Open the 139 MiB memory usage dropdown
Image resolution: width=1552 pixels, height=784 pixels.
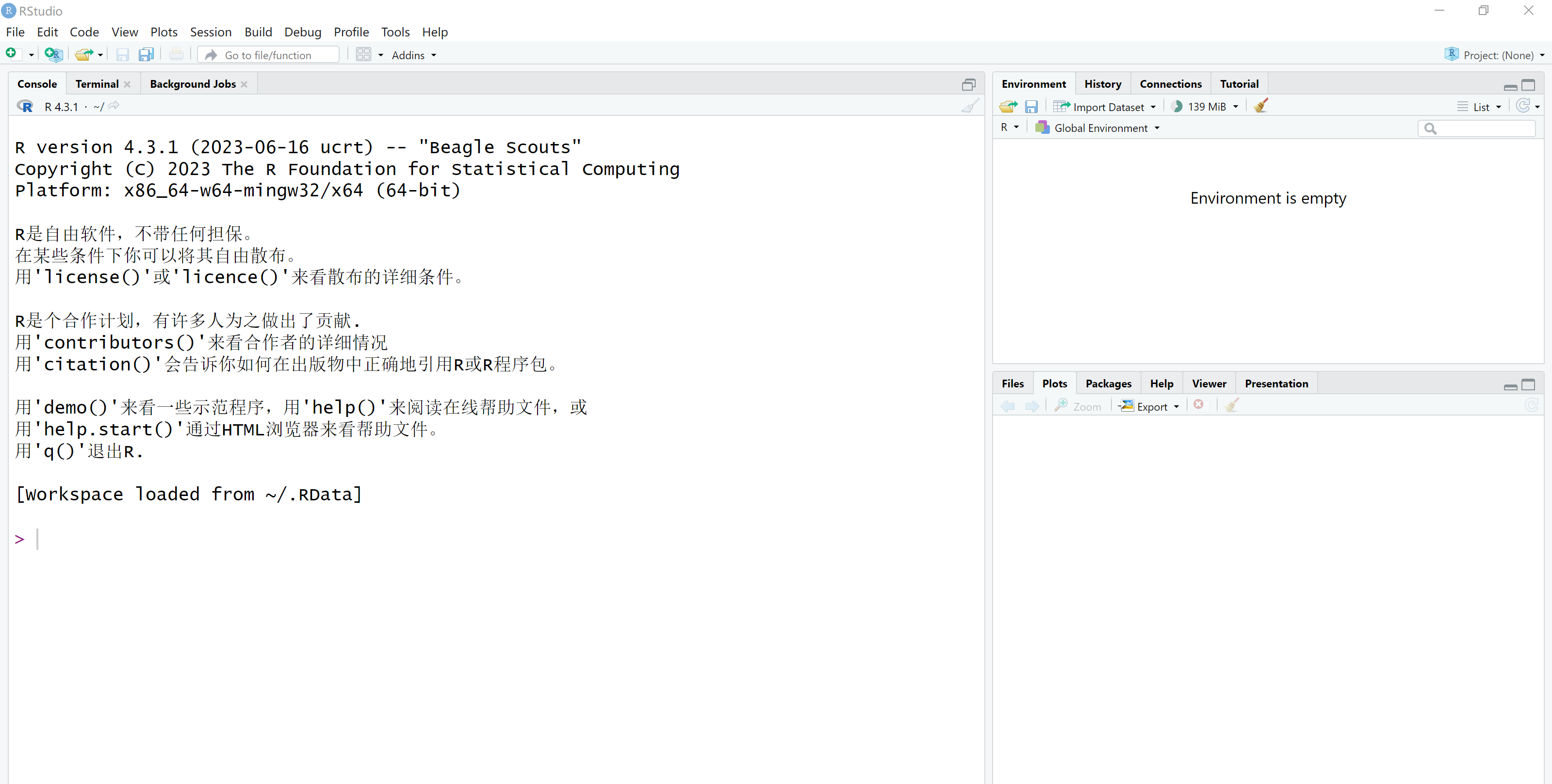(x=1205, y=107)
